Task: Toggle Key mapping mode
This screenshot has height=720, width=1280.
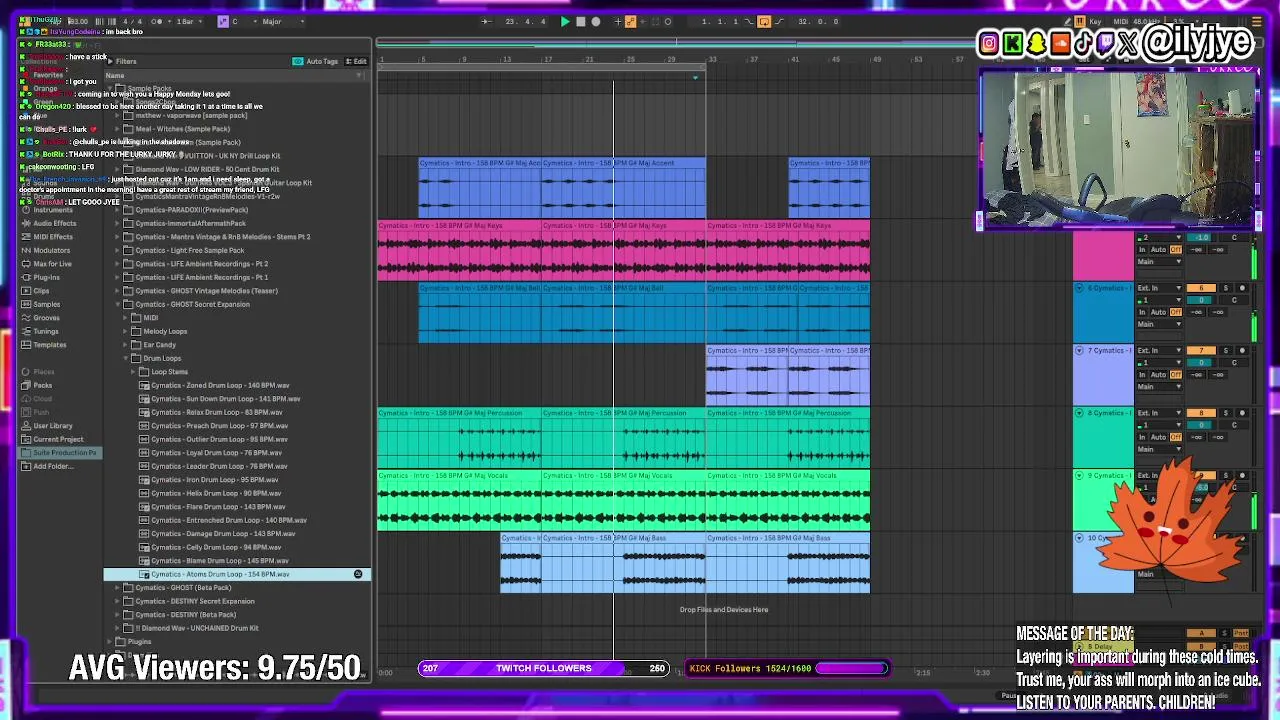Action: click(x=1094, y=21)
